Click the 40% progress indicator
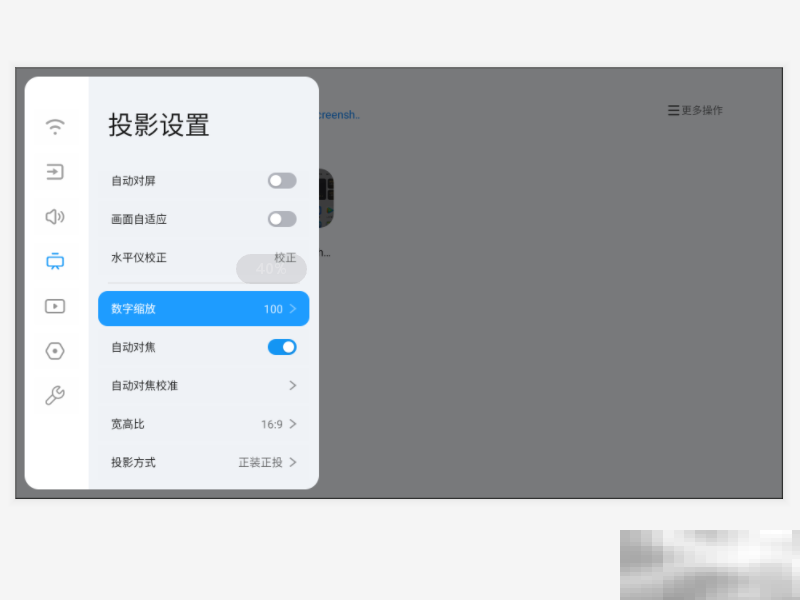 (x=271, y=268)
